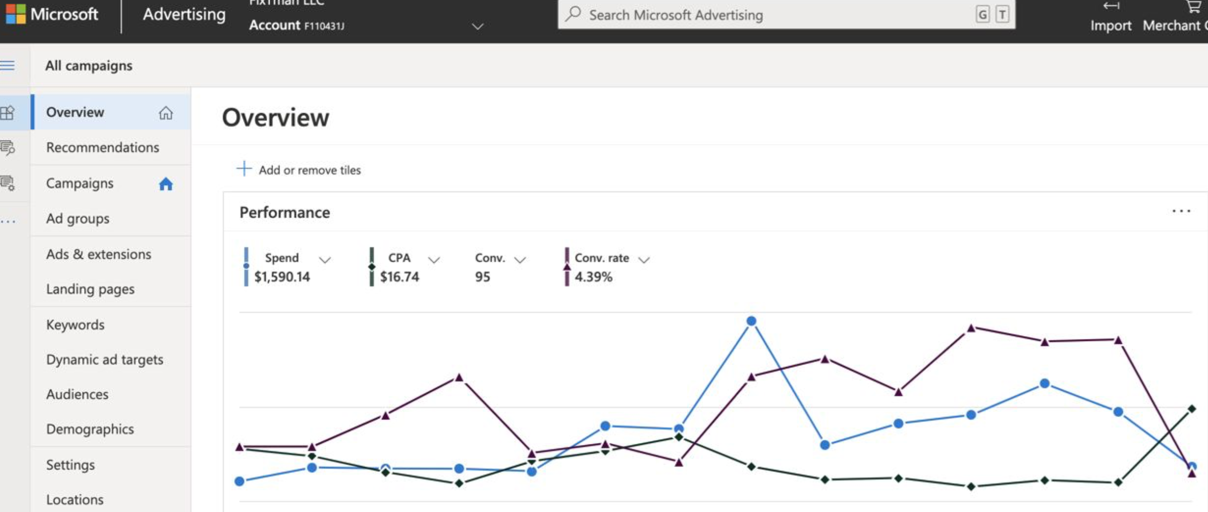Open Landing pages in the side menu
The width and height of the screenshot is (1208, 512).
coord(111,289)
